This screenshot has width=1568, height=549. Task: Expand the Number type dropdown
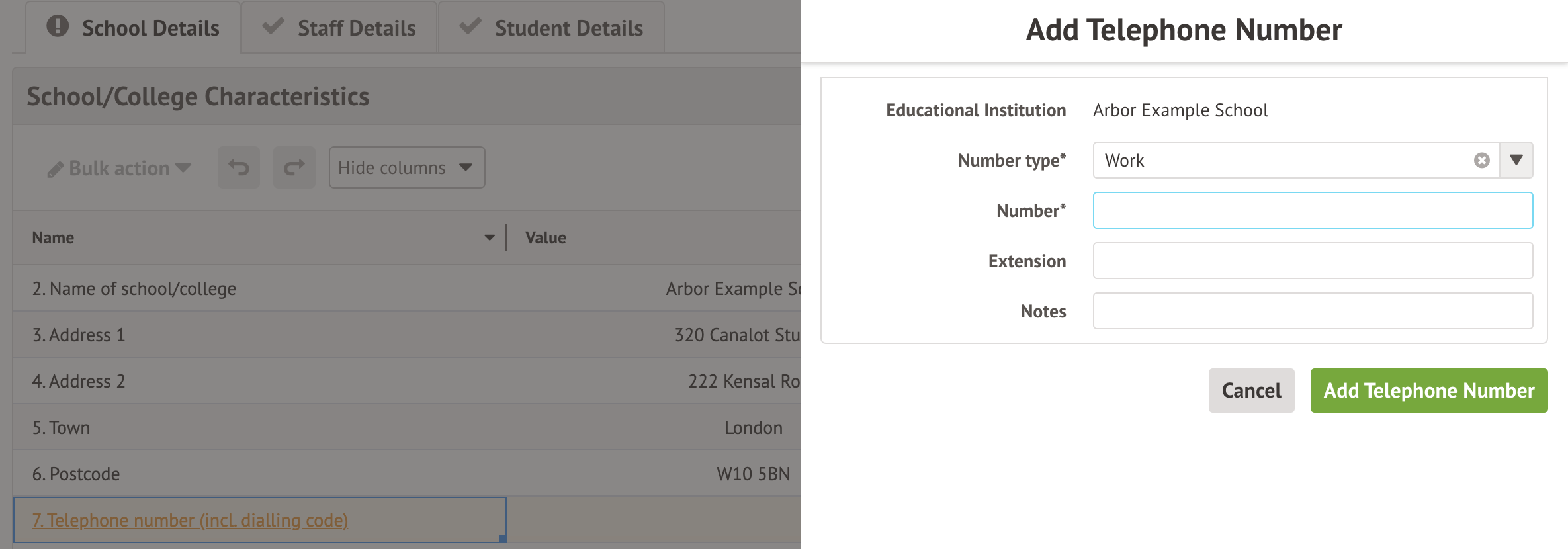1517,160
